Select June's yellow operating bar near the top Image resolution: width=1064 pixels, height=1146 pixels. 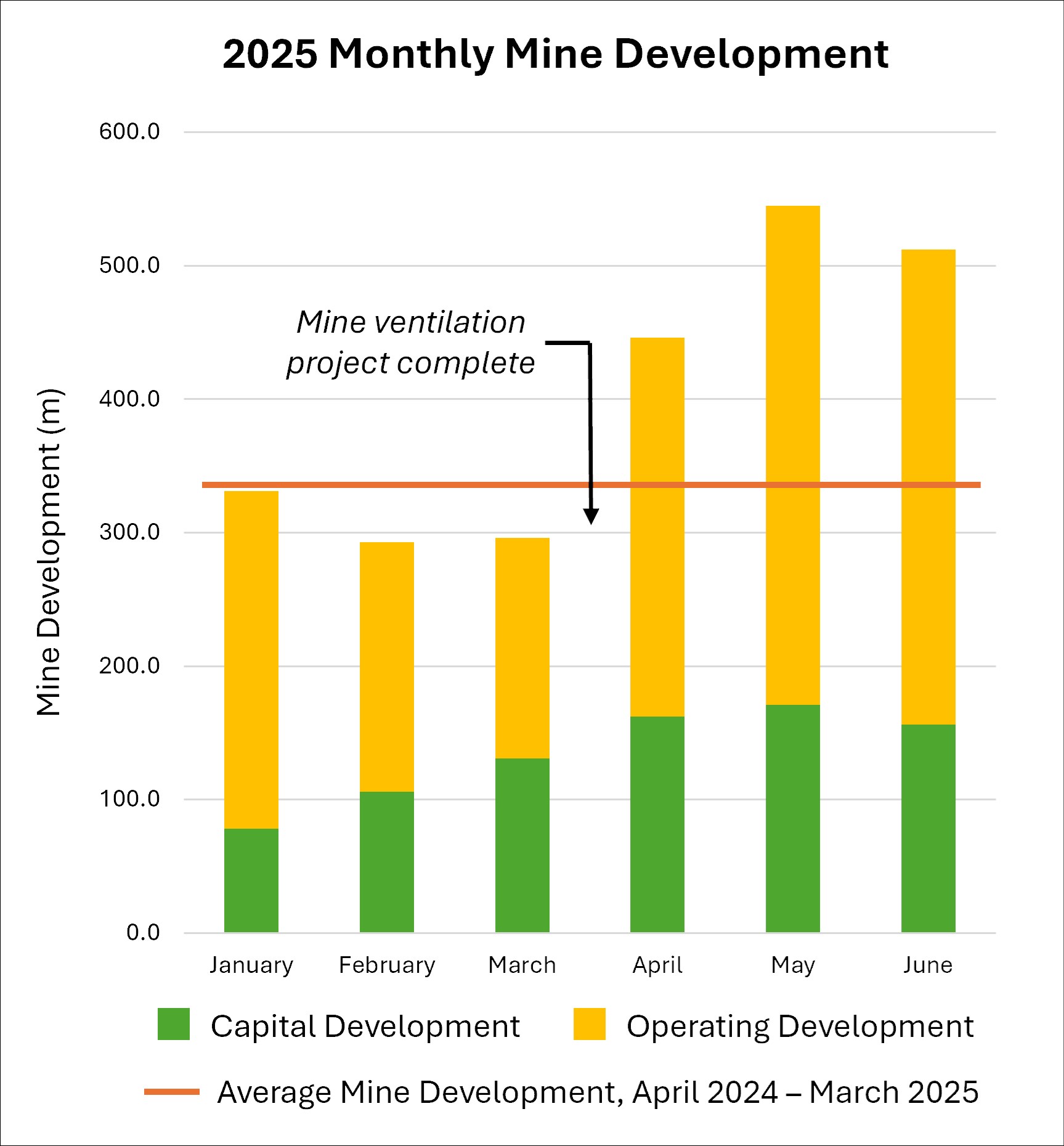coord(928,277)
